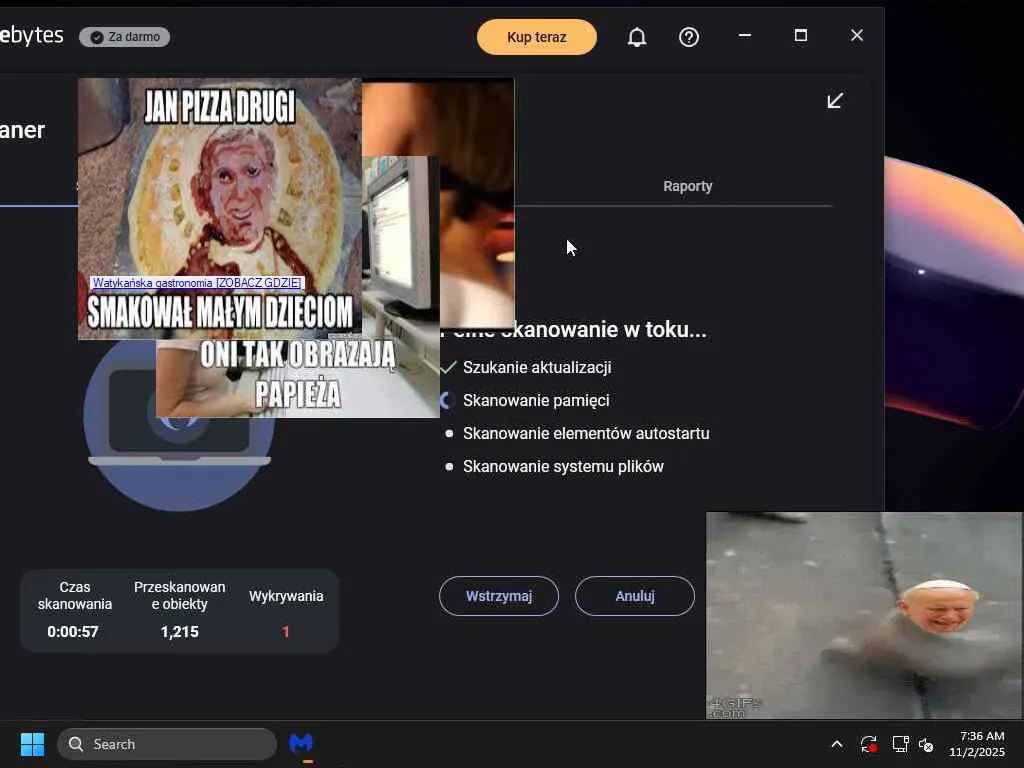
Task: Click the sync tray icon with red dot
Action: [x=869, y=744]
